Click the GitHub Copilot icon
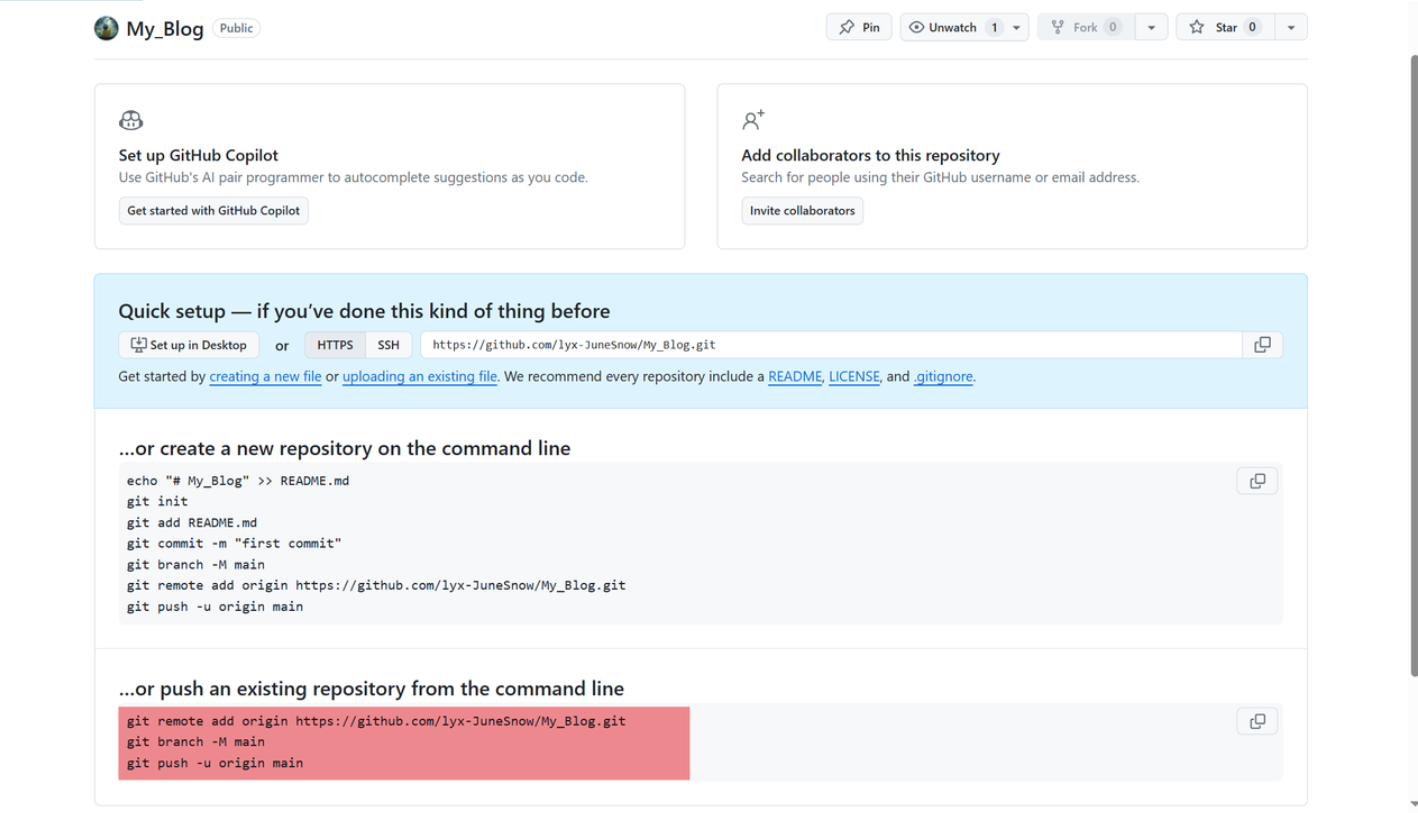 click(131, 121)
